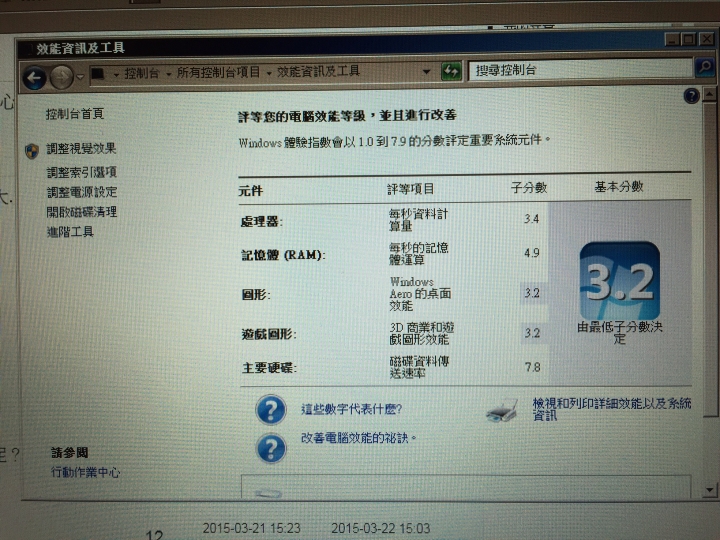Open 調整視覺效果 link
720x540 pixels.
click(x=81, y=149)
